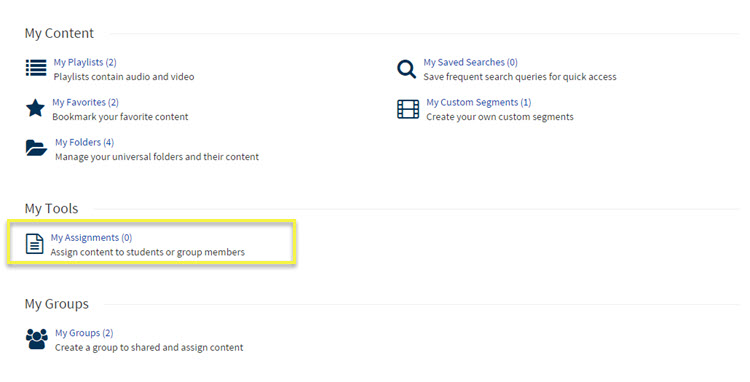The height and width of the screenshot is (382, 750).
Task: Open My Assignments (0) link
Action: [91, 238]
